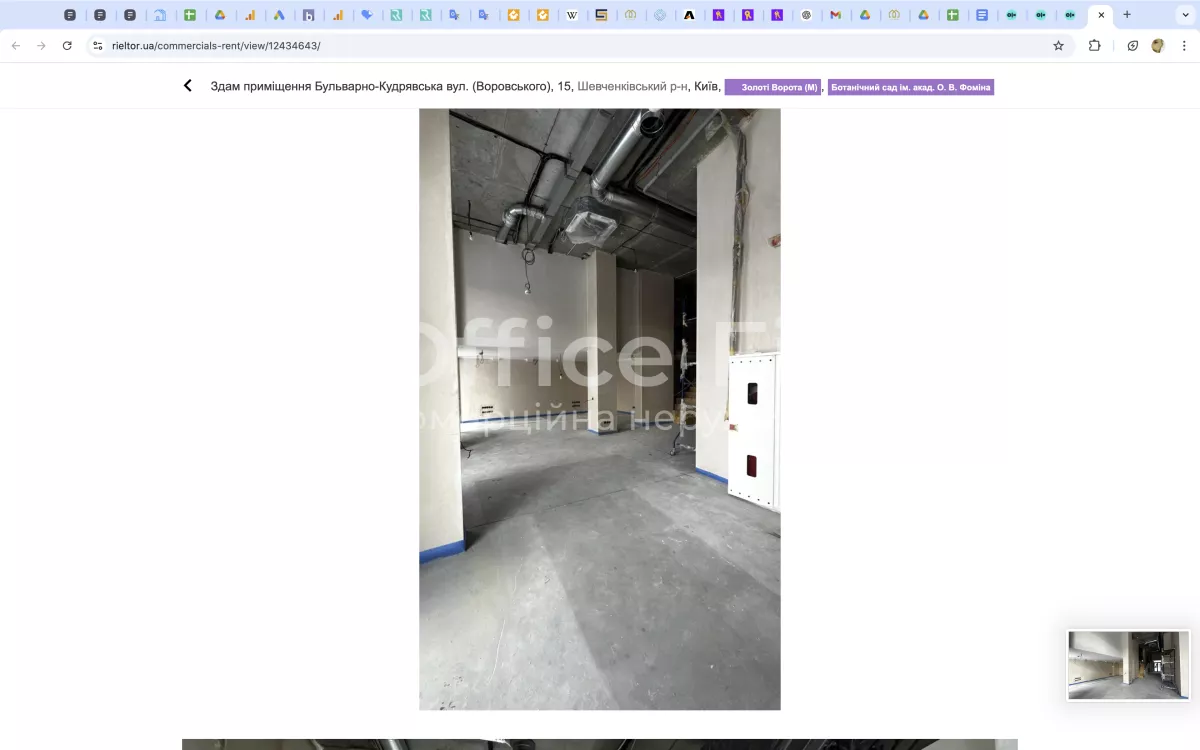Image resolution: width=1200 pixels, height=750 pixels.
Task: Click the site information icon in the address bar
Action: pyautogui.click(x=97, y=45)
